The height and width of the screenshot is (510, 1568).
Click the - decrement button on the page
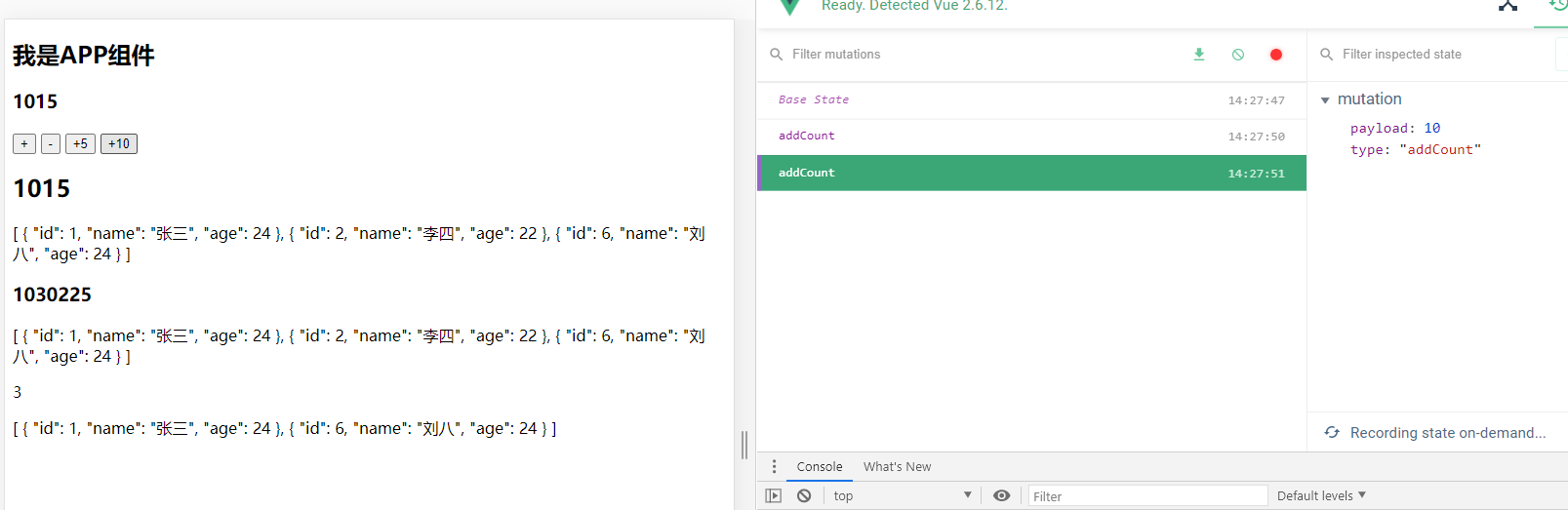51,144
